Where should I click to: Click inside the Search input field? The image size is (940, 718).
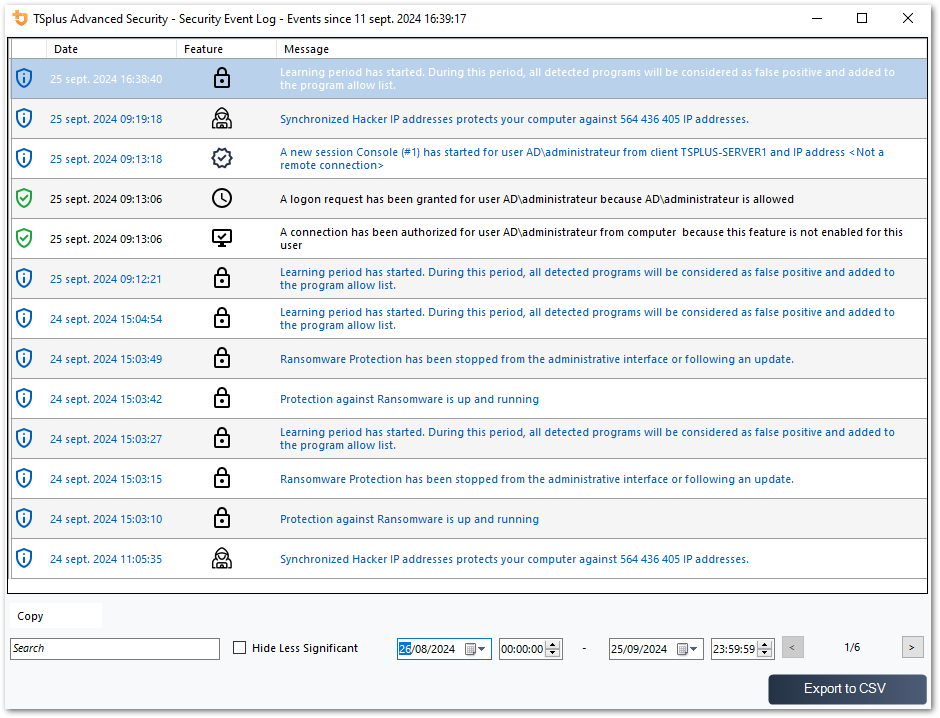[115, 648]
